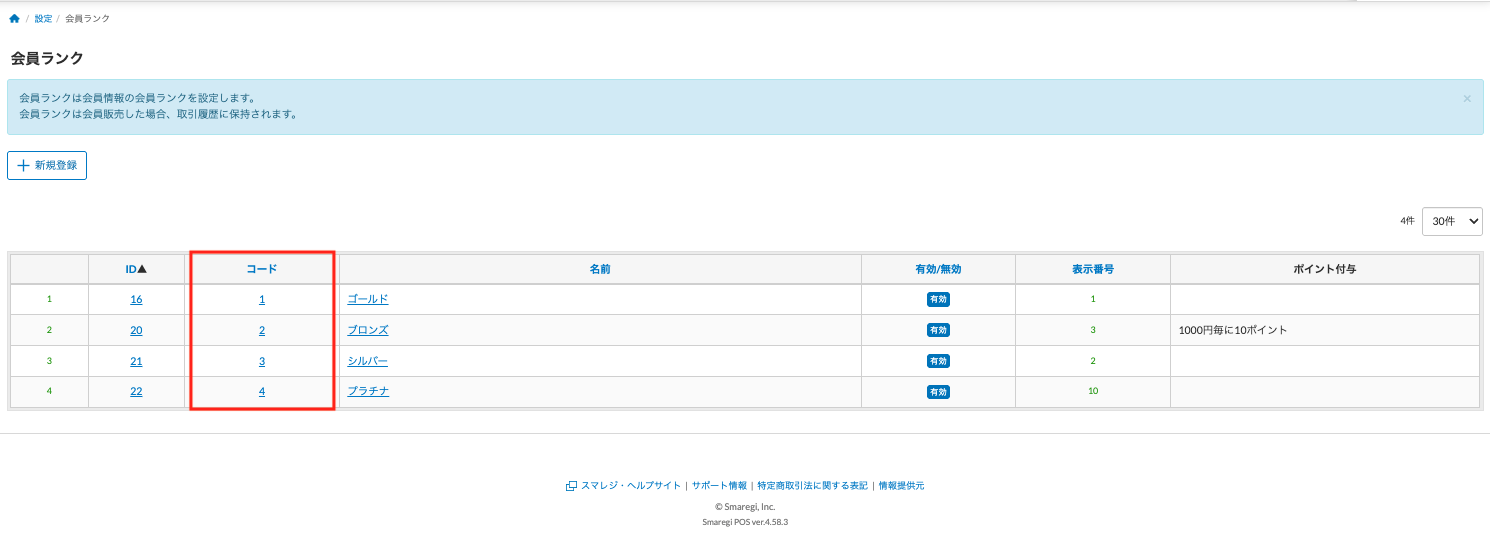Image resolution: width=1490 pixels, height=535 pixels.
Task: Open 特定商取引法に関する表記 footer link
Action: tap(812, 486)
